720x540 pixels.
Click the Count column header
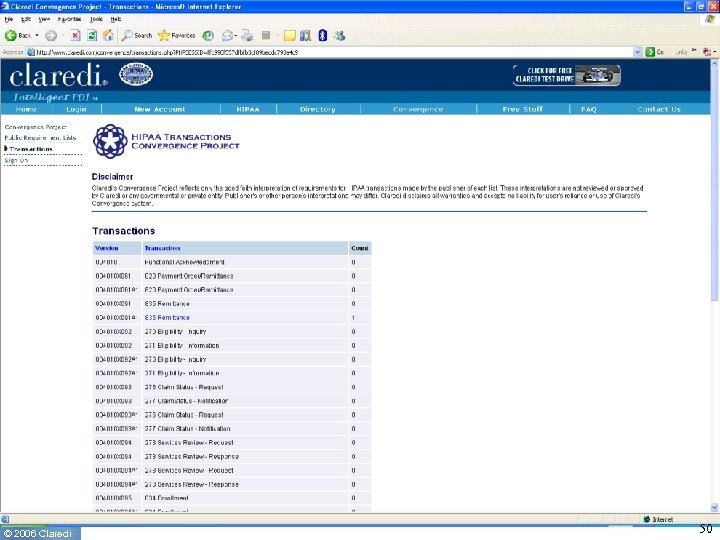tap(360, 248)
